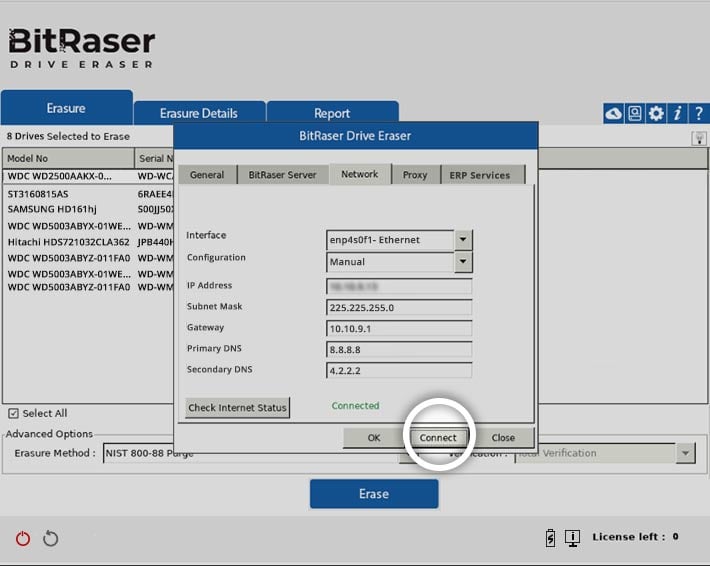The width and height of the screenshot is (710, 566).
Task: Open settings gear icon
Action: point(656,113)
